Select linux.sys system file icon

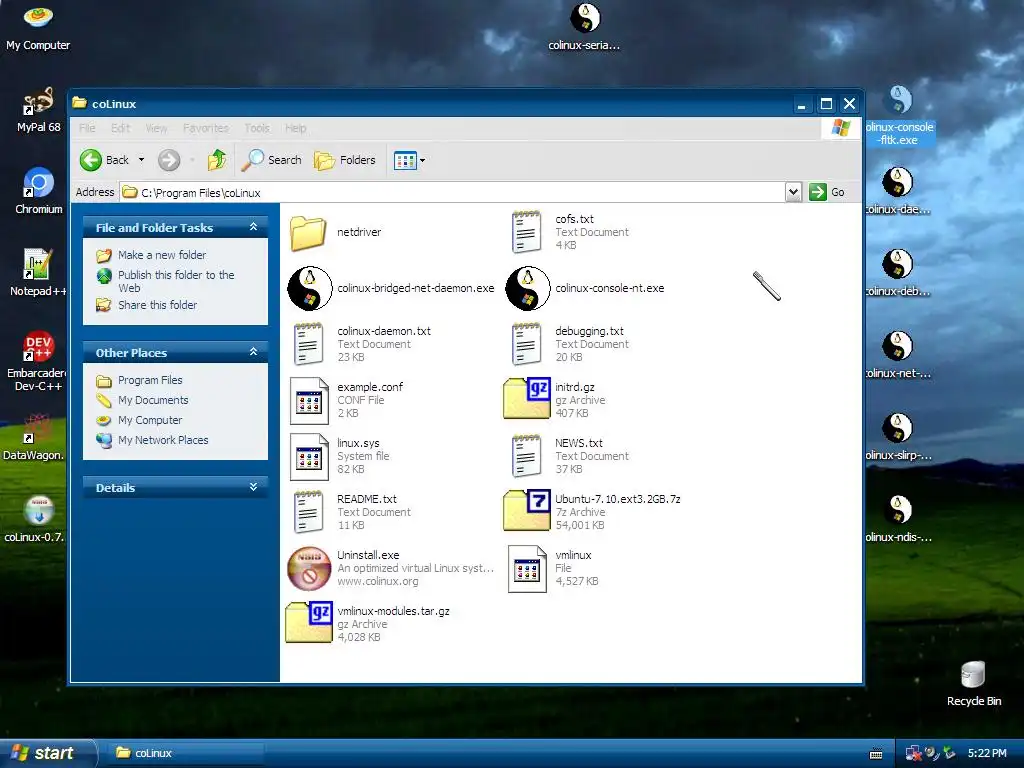pos(309,456)
